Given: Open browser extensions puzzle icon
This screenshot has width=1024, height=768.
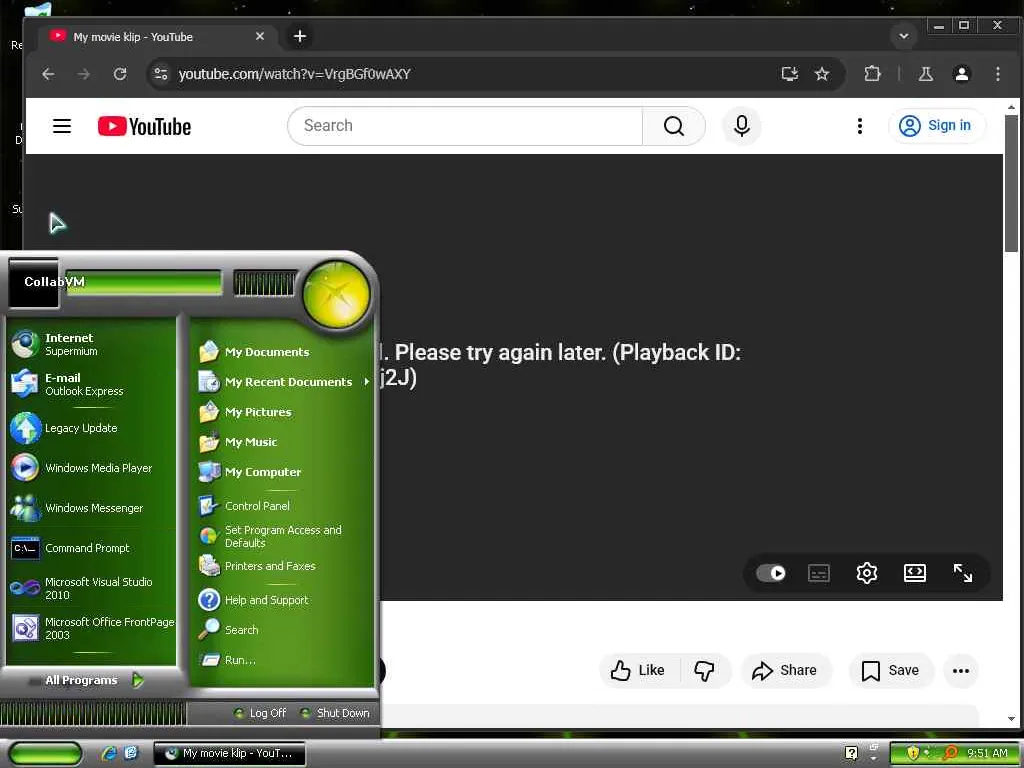Looking at the screenshot, I should (872, 74).
